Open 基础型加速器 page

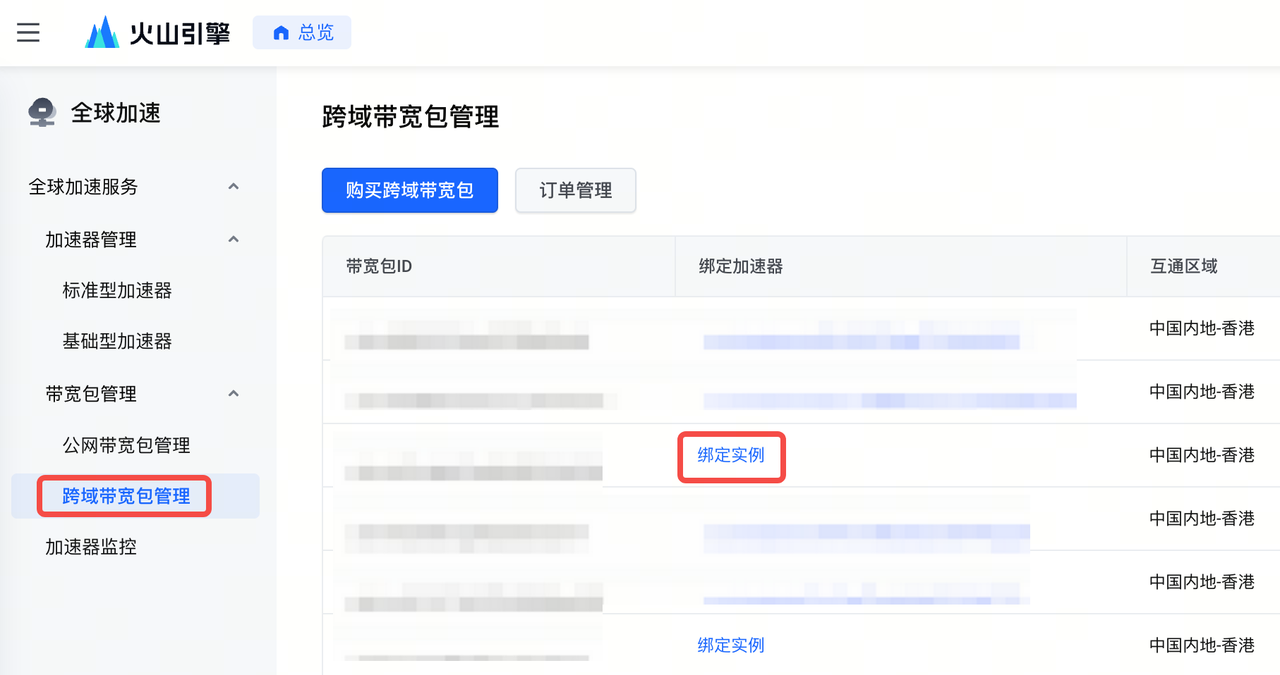[x=117, y=342]
